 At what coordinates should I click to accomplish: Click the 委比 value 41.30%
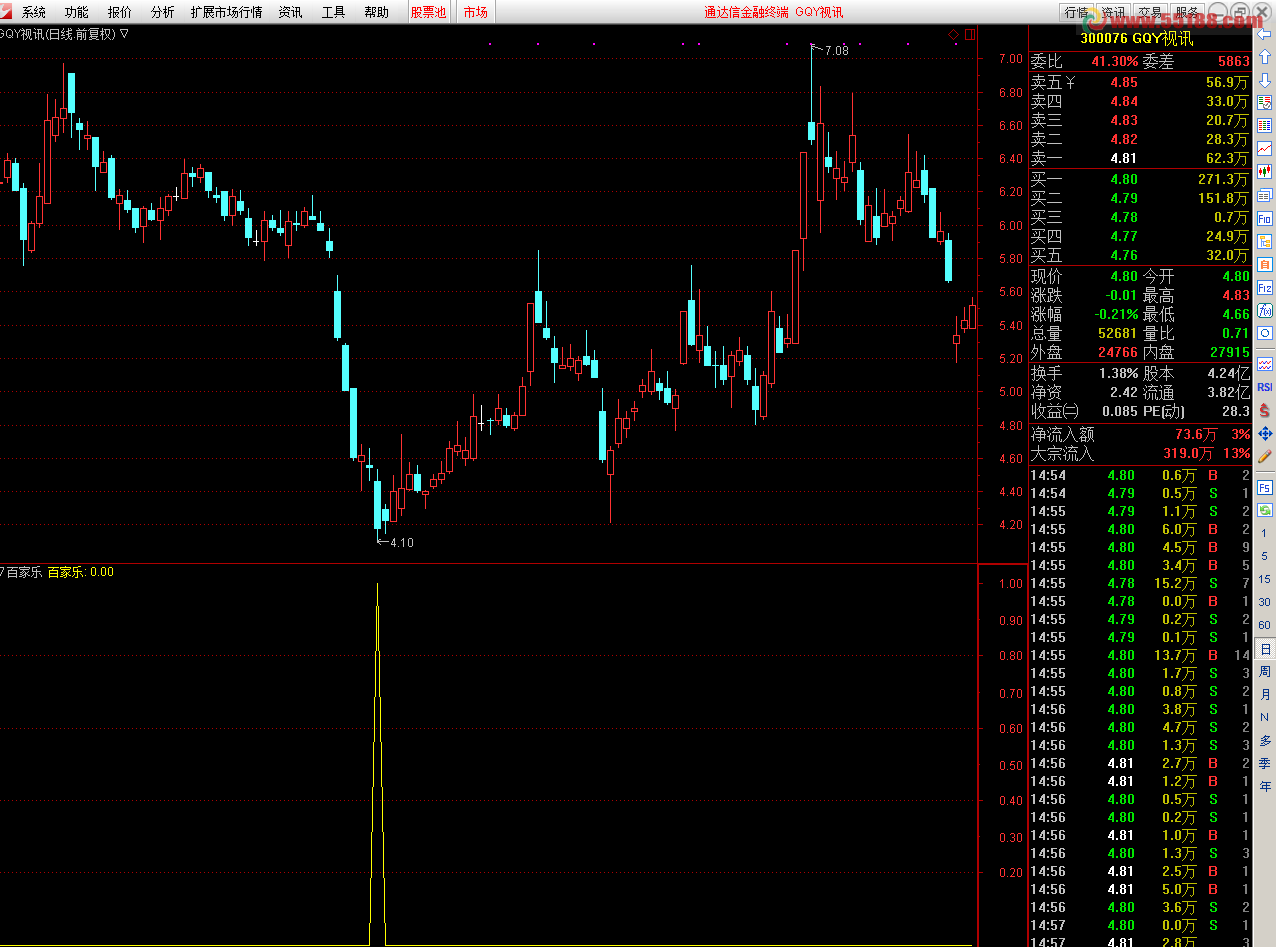pyautogui.click(x=1114, y=62)
